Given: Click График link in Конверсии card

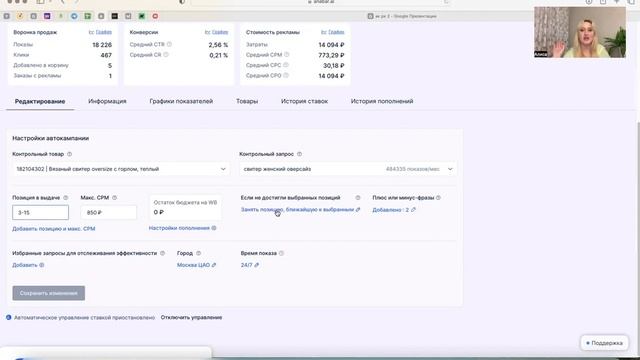Looking at the screenshot, I should coord(220,32).
